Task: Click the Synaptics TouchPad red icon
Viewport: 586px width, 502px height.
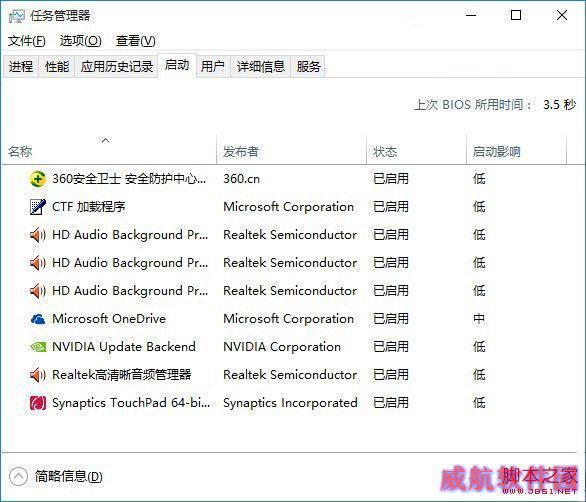Action: pos(37,403)
